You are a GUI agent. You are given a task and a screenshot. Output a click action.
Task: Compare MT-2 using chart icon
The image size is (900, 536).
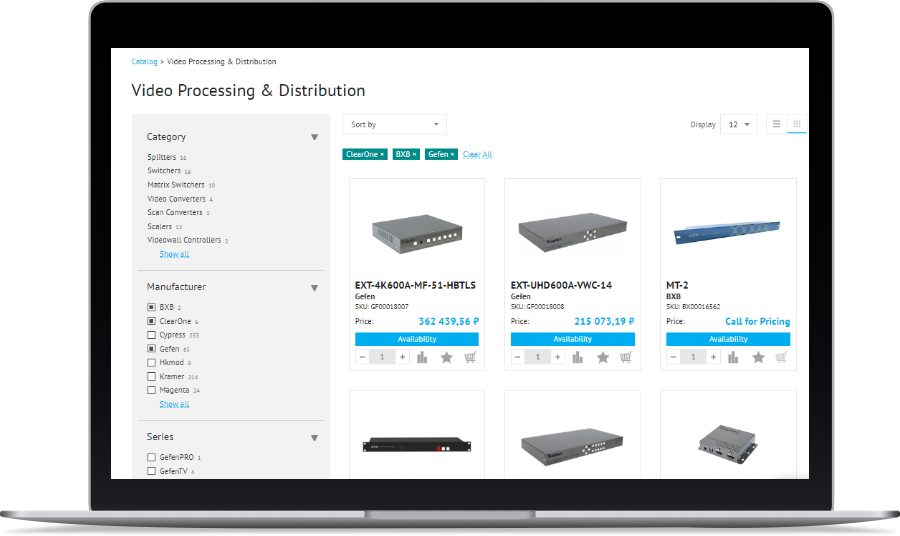(x=733, y=358)
